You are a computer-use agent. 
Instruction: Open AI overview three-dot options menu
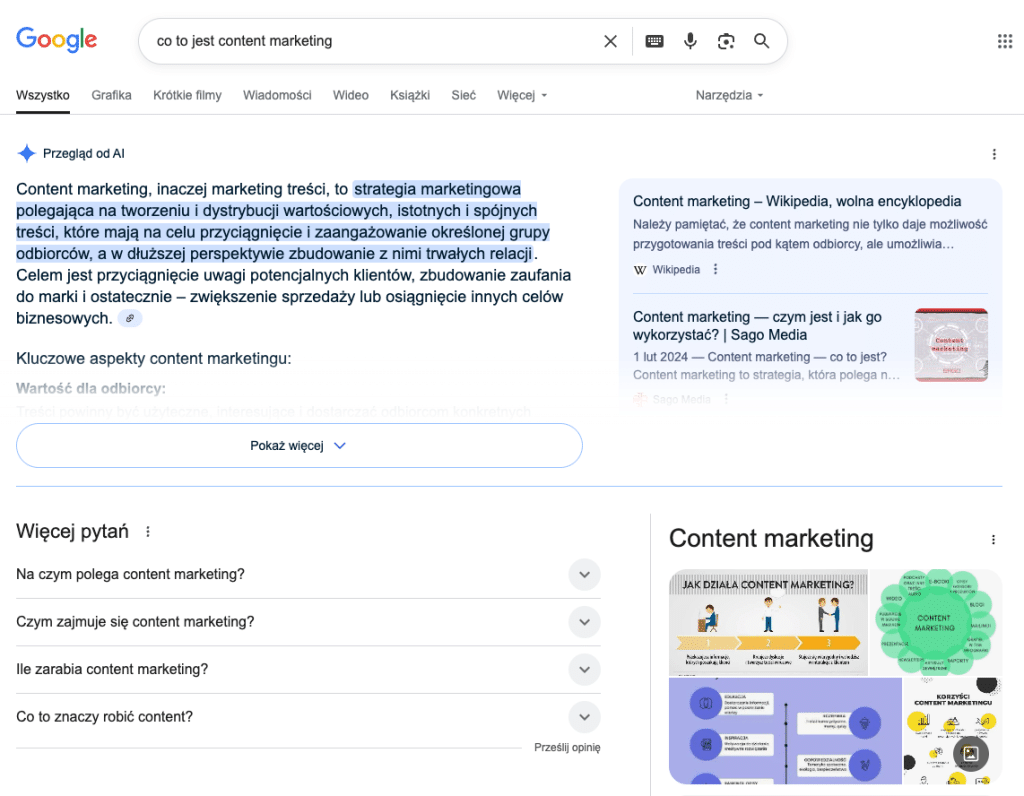click(x=994, y=154)
